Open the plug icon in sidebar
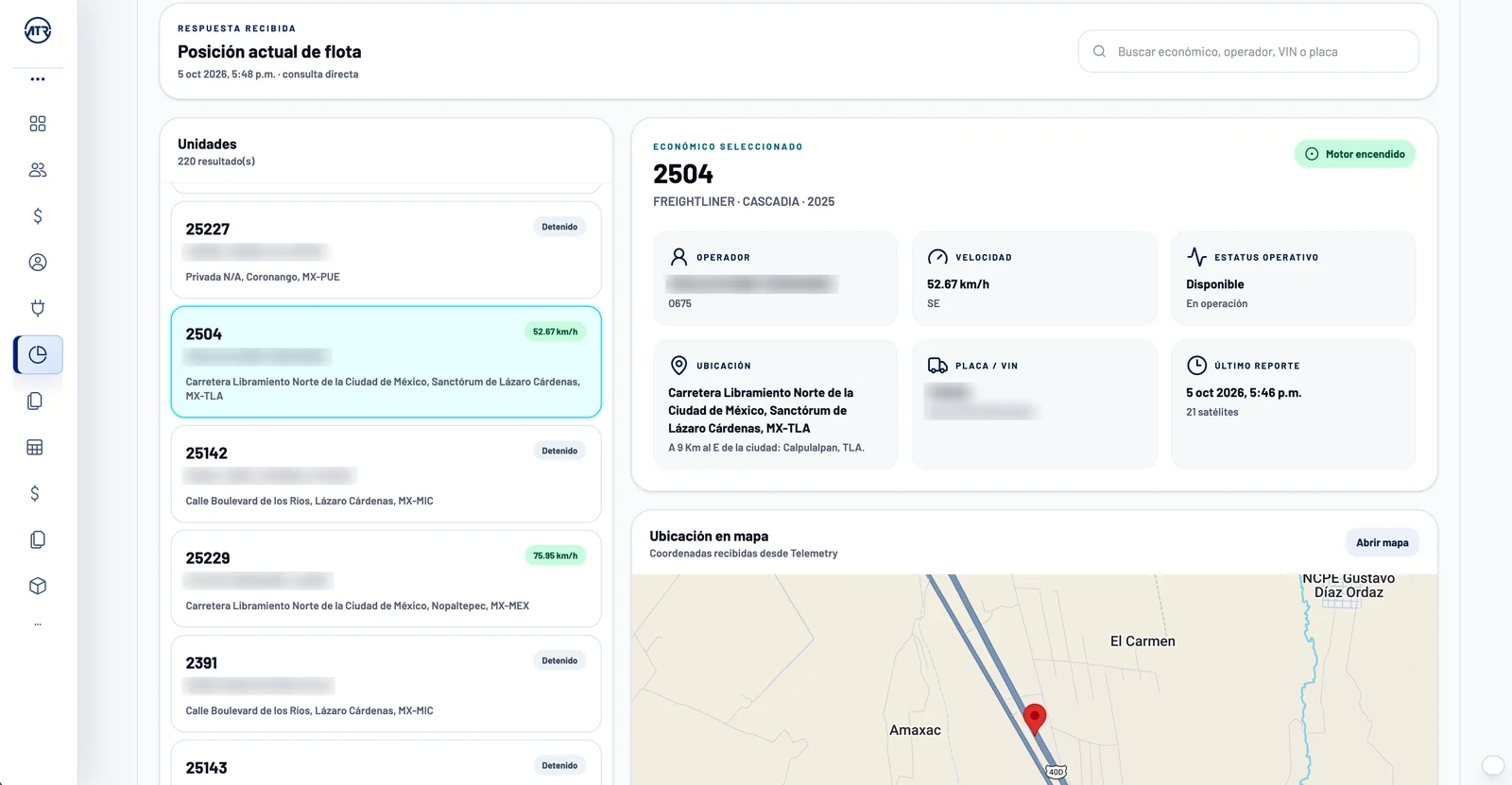 point(38,308)
